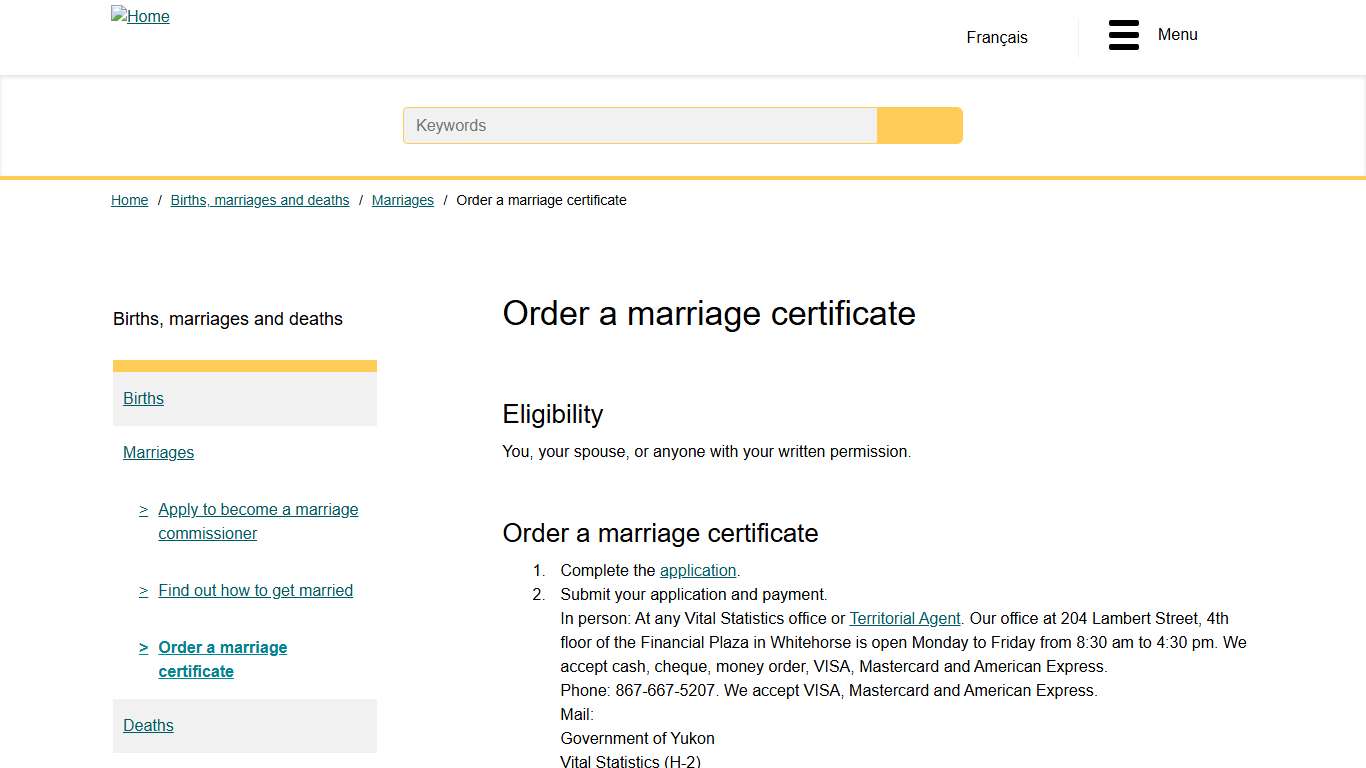
Task: Open the Territorial Agent link
Action: coord(904,618)
